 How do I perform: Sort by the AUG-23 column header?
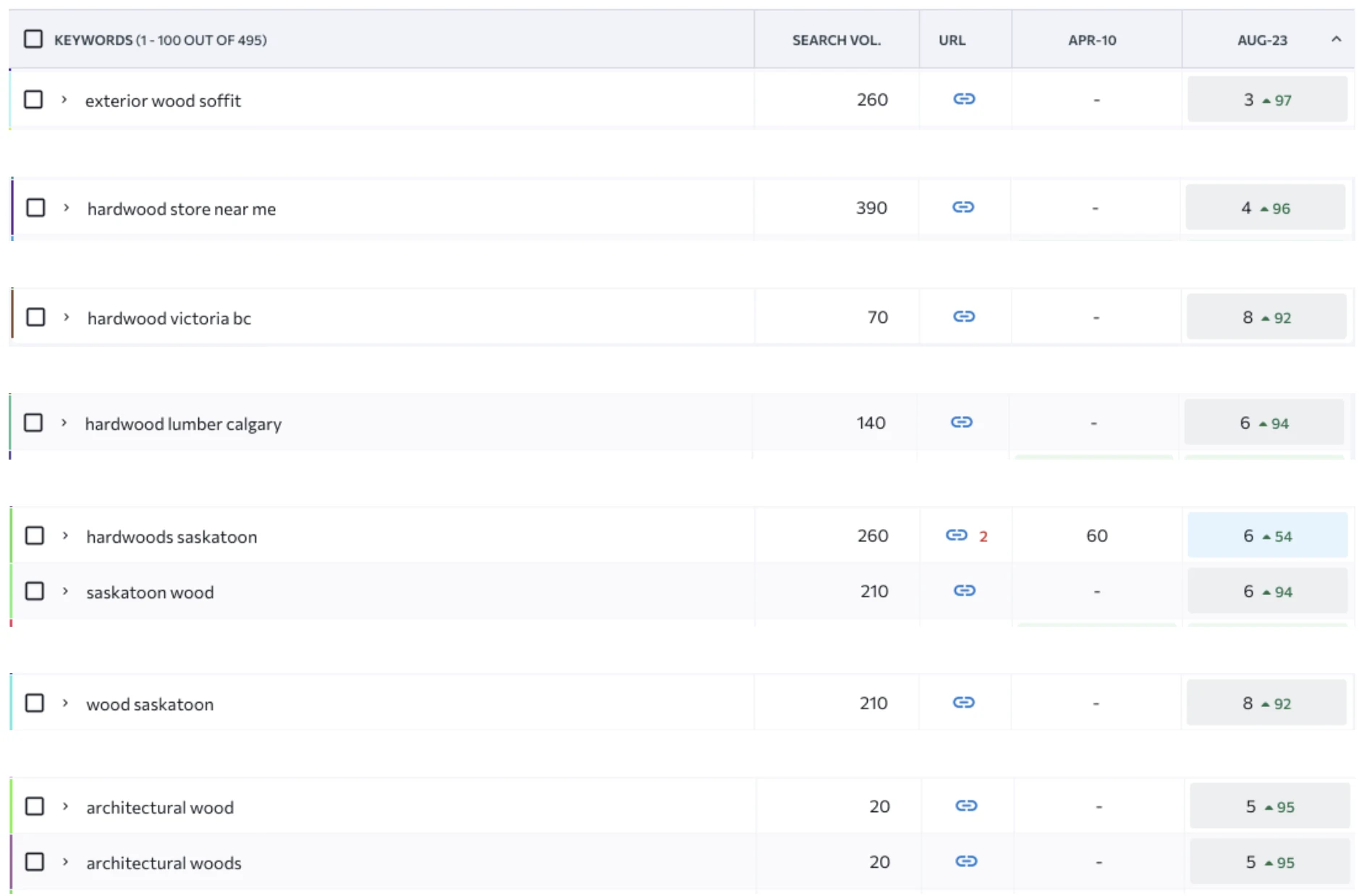coord(1261,41)
